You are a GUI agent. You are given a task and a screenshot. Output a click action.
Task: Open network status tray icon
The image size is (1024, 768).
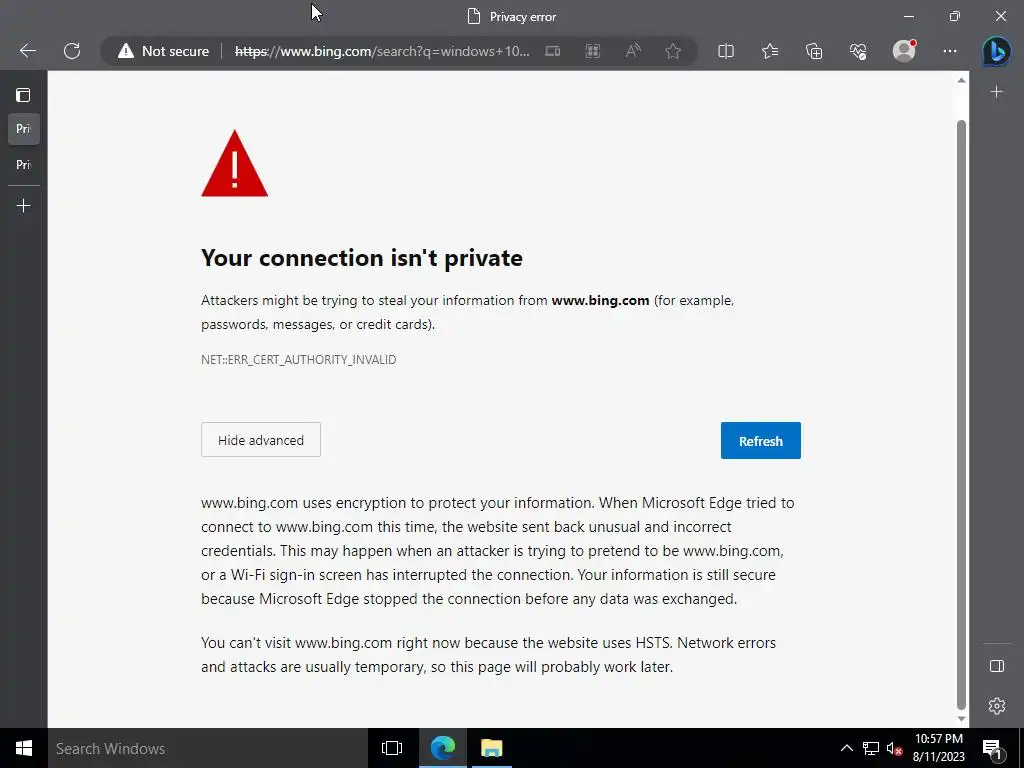(871, 748)
